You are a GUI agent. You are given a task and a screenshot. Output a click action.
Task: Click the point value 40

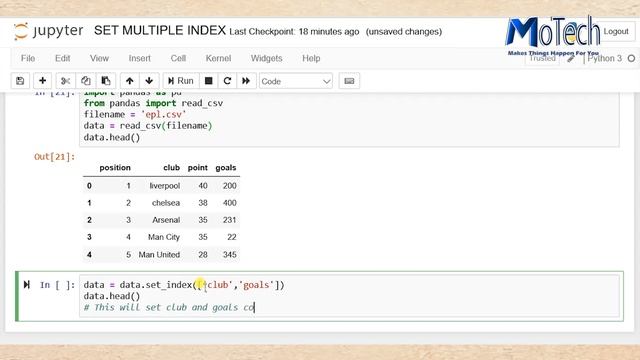pyautogui.click(x=203, y=186)
